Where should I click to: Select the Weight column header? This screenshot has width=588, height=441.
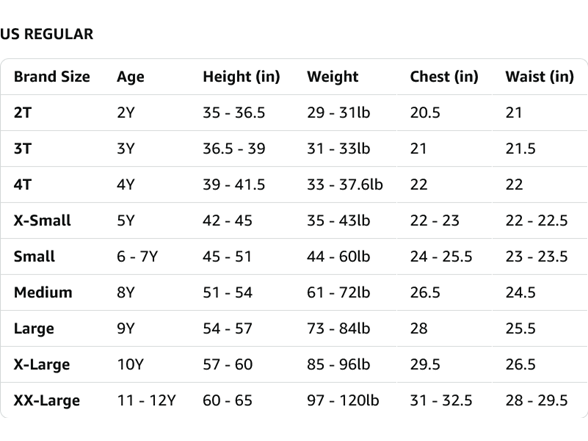(333, 77)
